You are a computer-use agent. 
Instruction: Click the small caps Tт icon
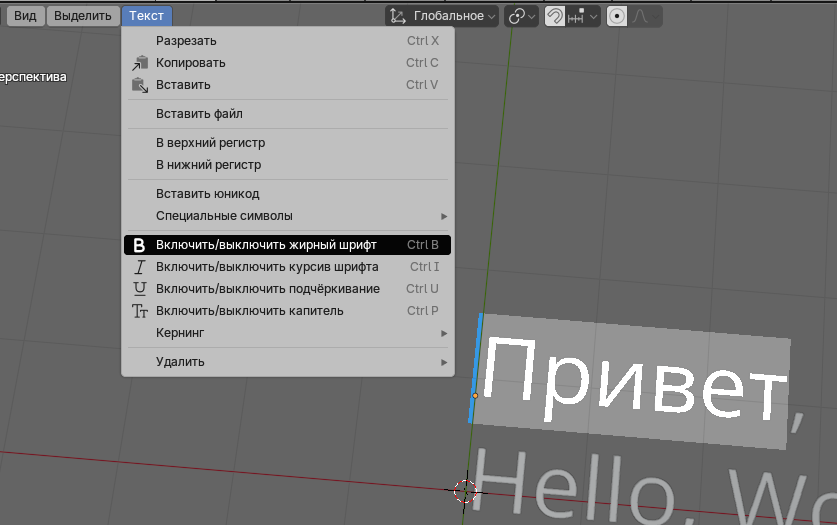point(140,311)
